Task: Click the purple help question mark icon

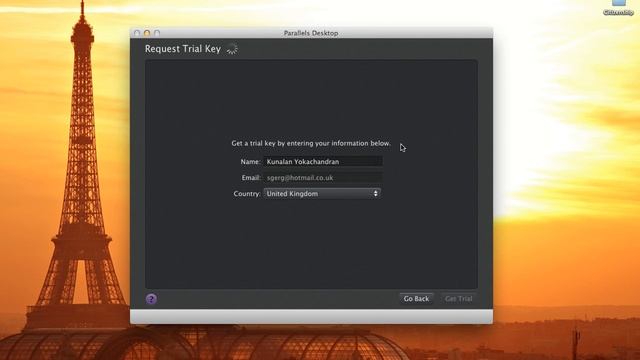Action: (x=151, y=299)
